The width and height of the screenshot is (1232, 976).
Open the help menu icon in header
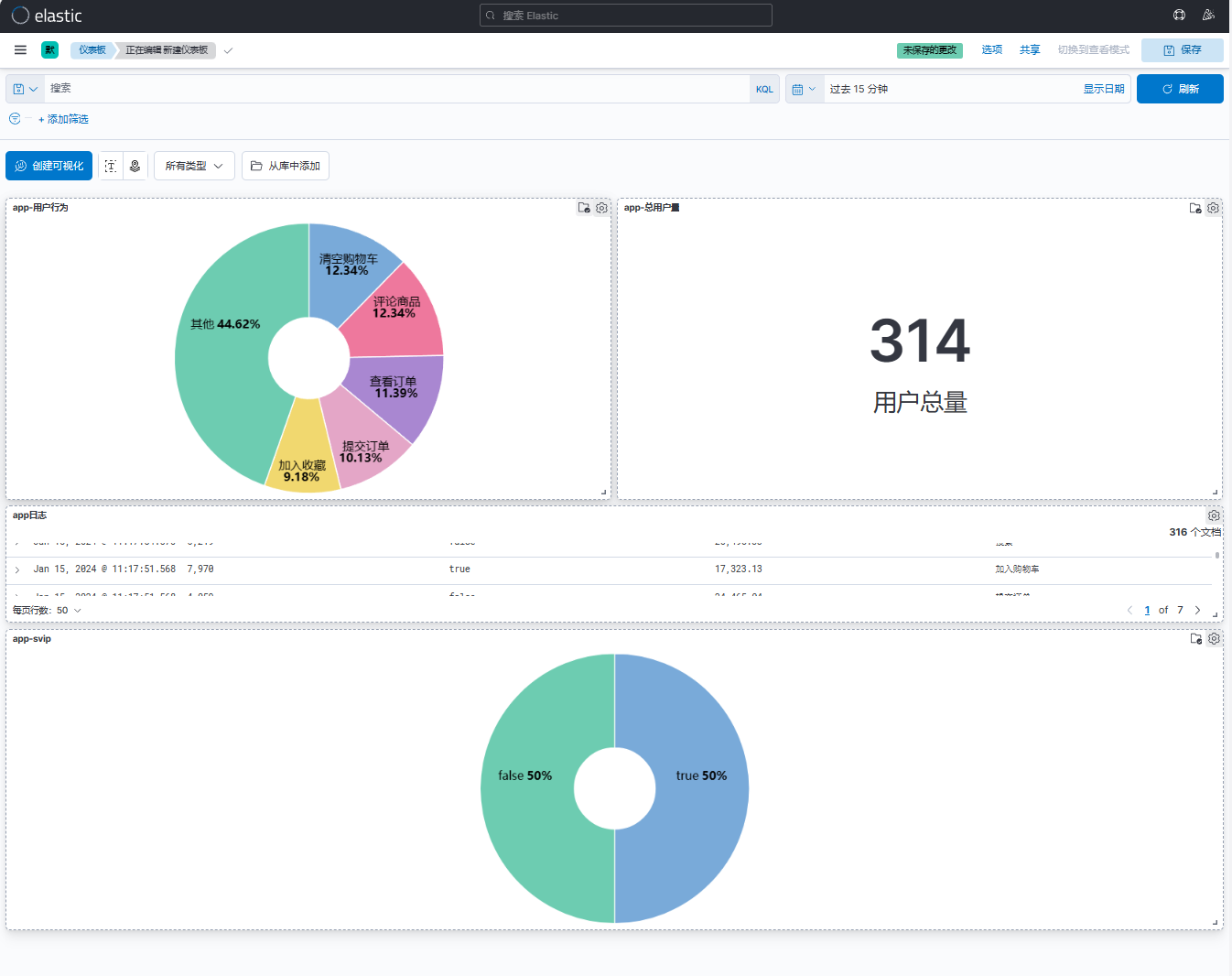1179,16
